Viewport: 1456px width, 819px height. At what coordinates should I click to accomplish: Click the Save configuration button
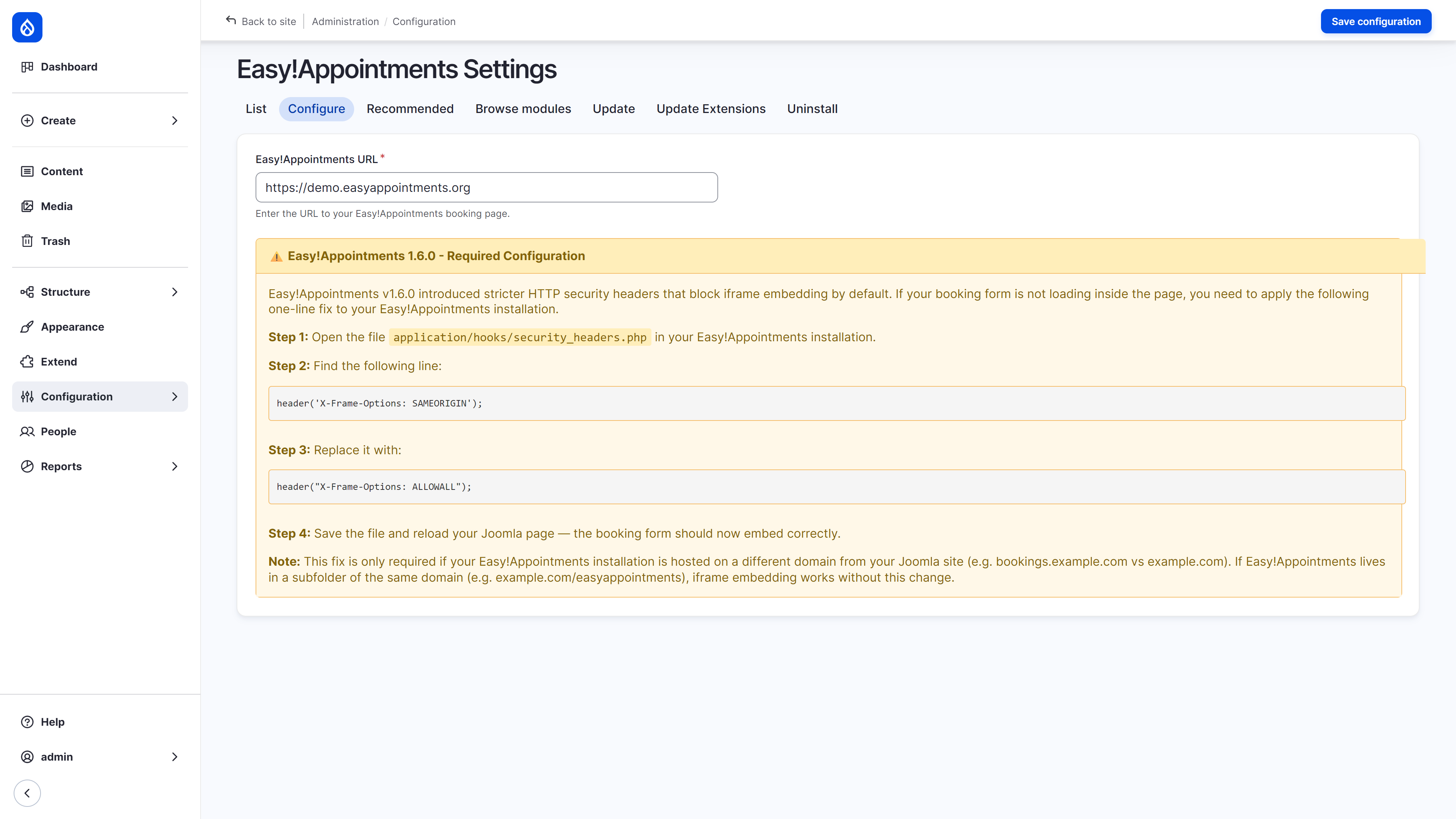pos(1376,22)
